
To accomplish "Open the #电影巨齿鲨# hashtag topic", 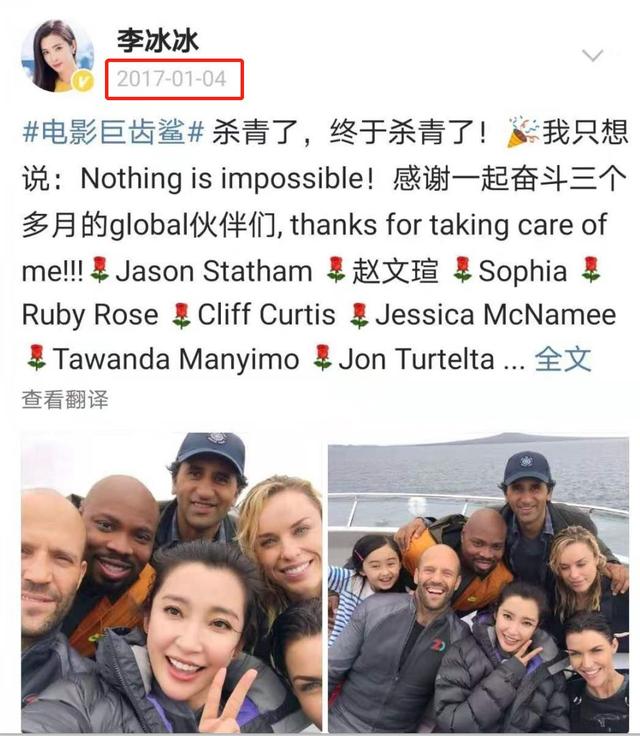I will pyautogui.click(x=114, y=132).
